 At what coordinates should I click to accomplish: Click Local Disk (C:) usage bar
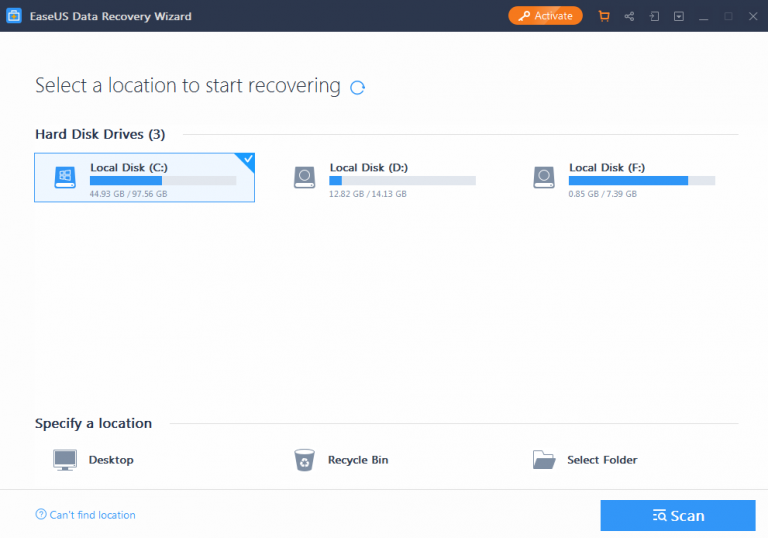pos(162,181)
